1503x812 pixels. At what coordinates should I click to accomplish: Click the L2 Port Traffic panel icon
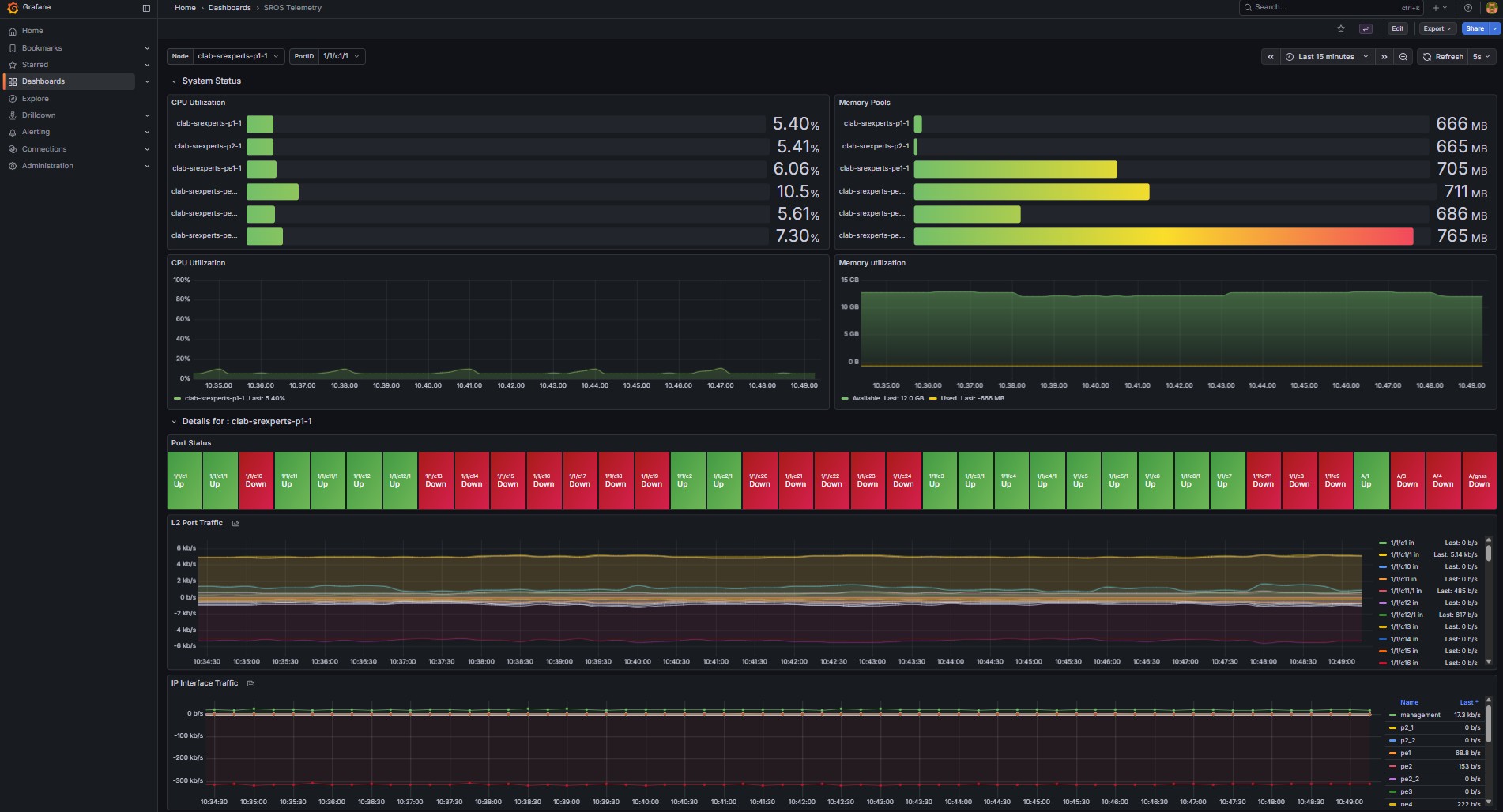tap(235, 524)
